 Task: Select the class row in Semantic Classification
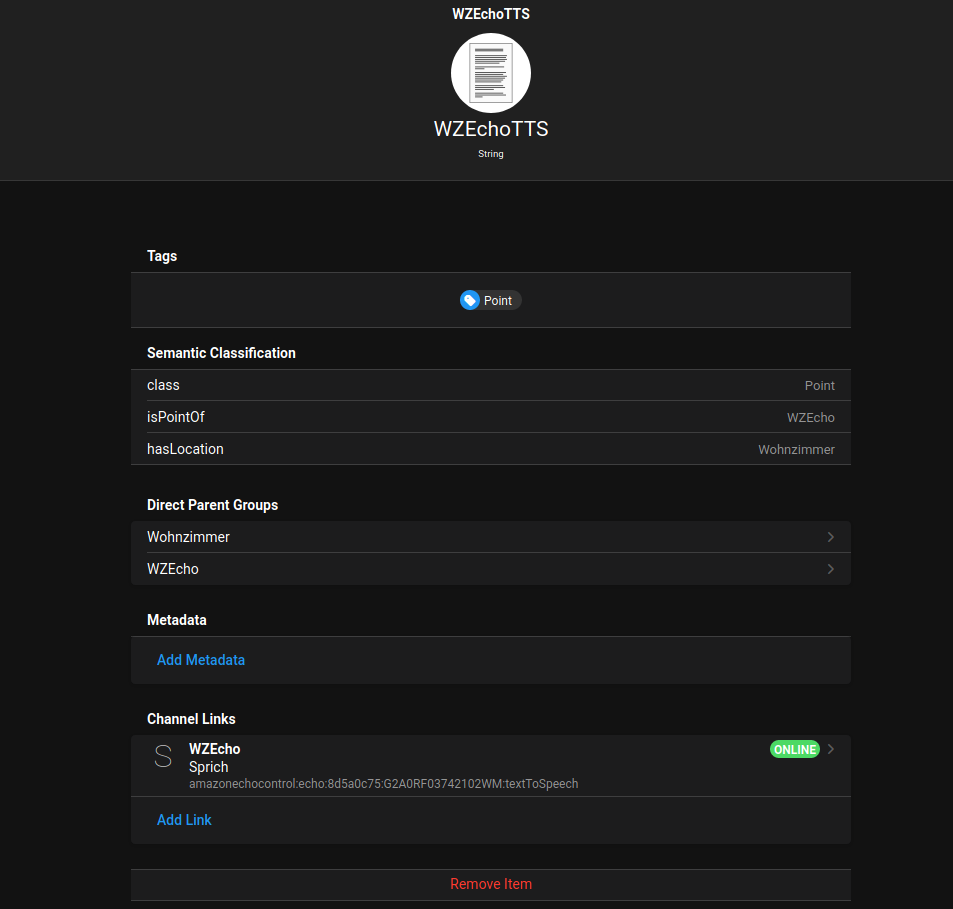tap(490, 385)
